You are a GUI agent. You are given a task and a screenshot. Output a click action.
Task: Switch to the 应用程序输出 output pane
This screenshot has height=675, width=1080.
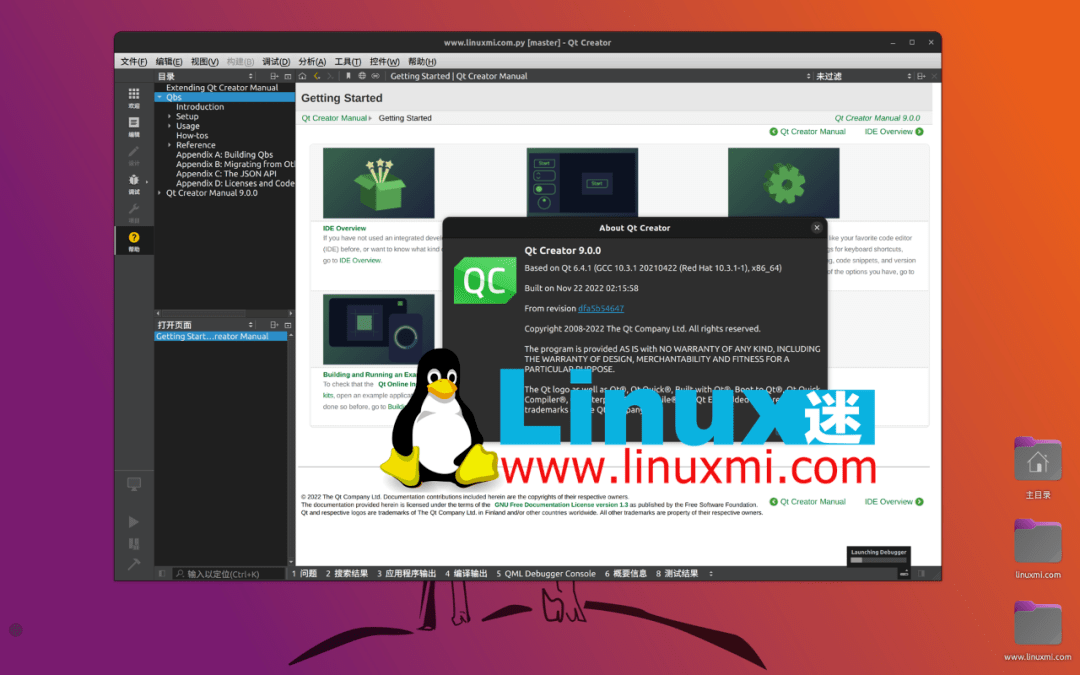click(411, 573)
